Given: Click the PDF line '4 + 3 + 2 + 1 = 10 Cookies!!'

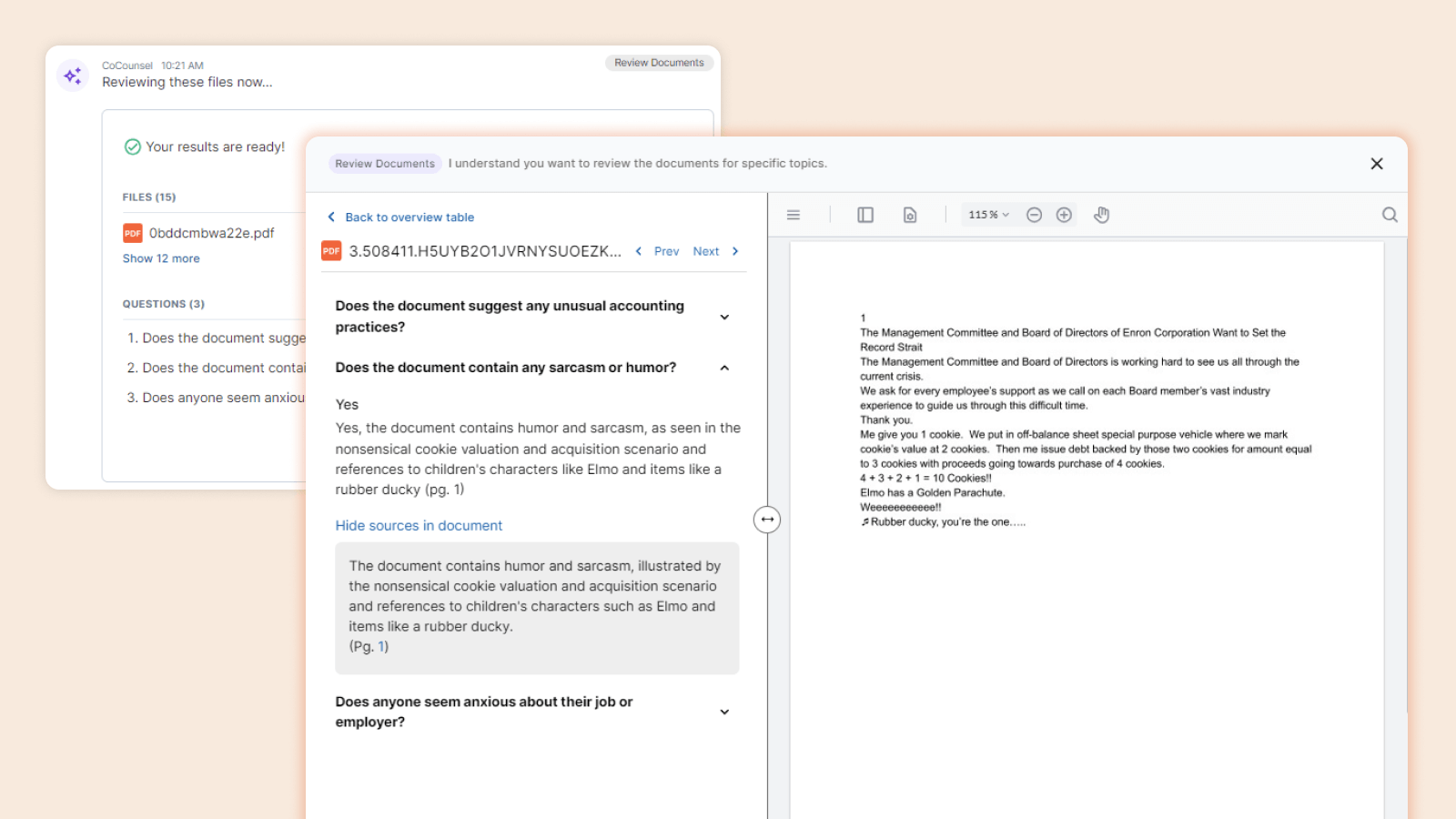Looking at the screenshot, I should click(925, 478).
